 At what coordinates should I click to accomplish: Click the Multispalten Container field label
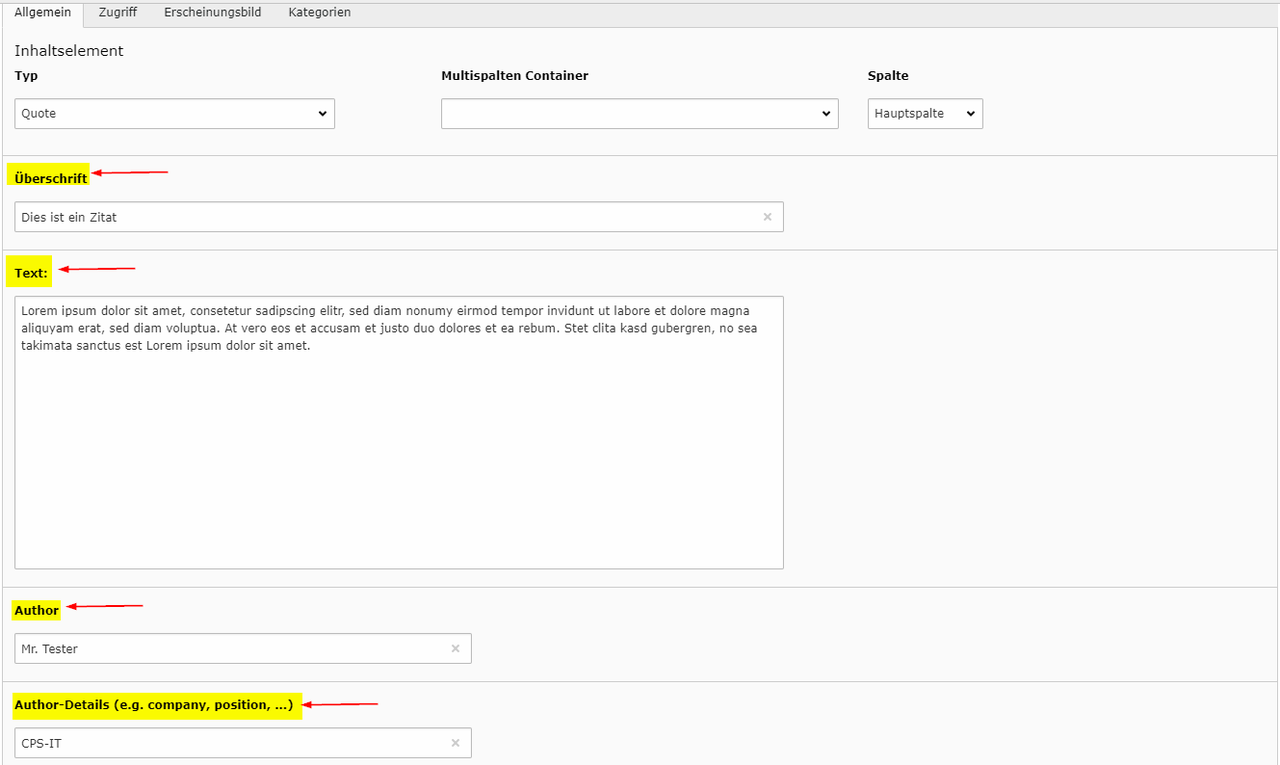514,76
